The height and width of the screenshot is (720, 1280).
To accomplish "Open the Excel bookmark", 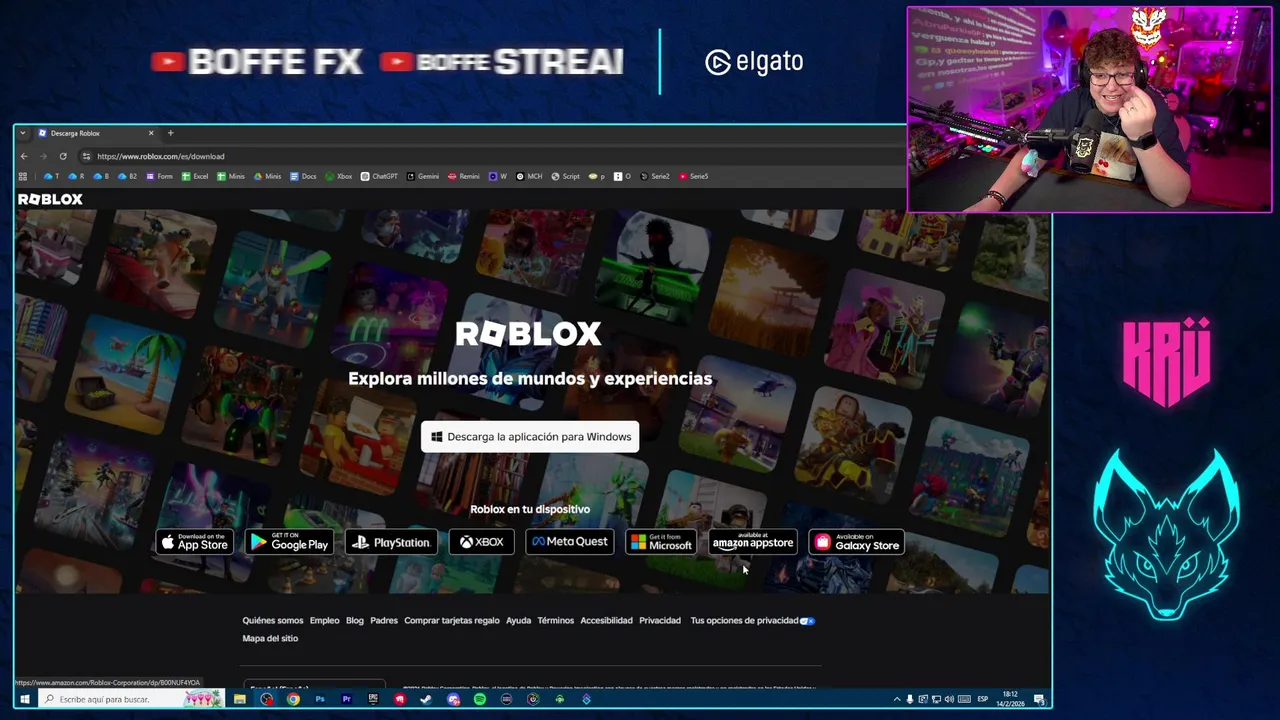I will (x=195, y=176).
